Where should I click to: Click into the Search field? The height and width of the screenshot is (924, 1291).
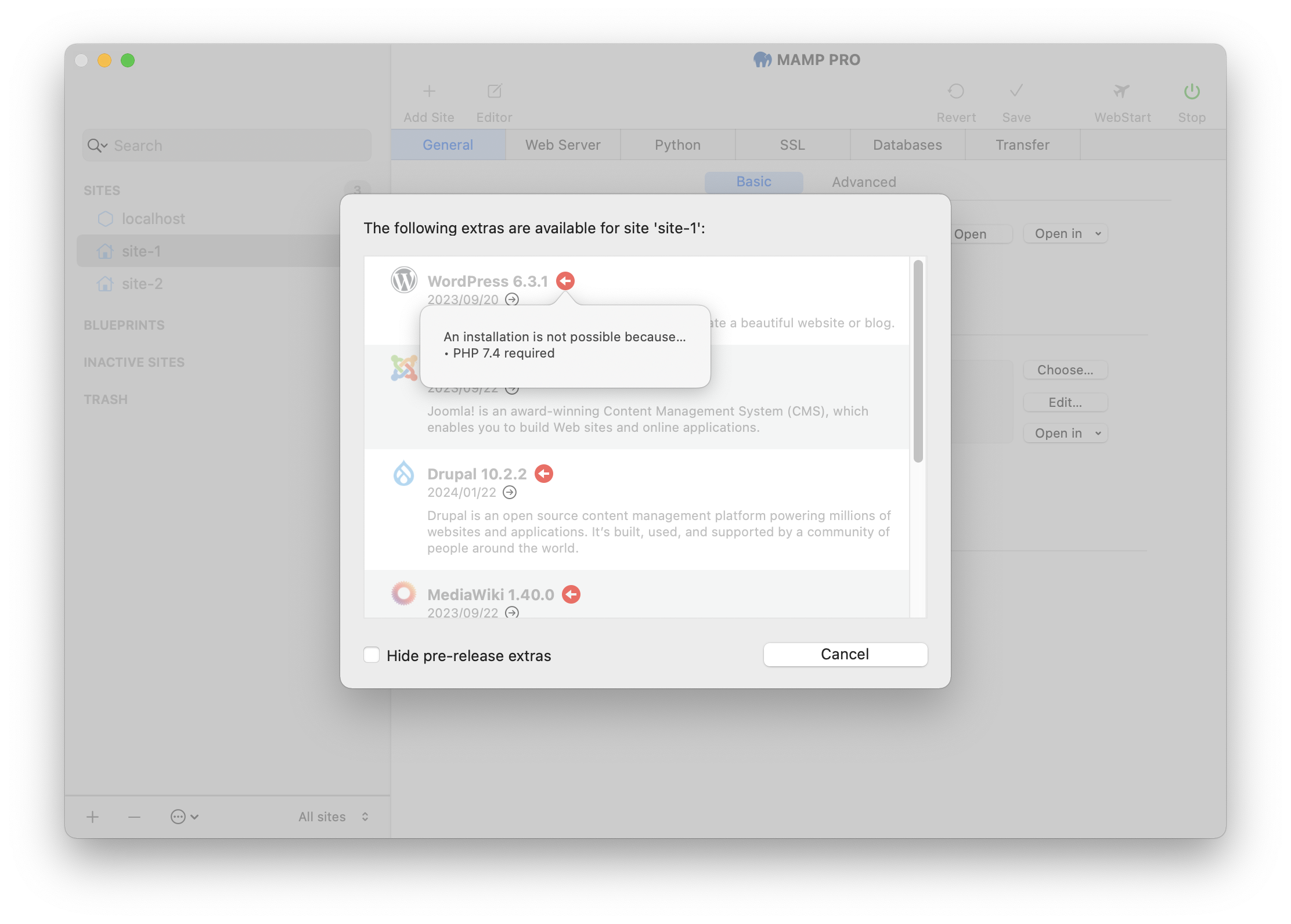(x=226, y=145)
